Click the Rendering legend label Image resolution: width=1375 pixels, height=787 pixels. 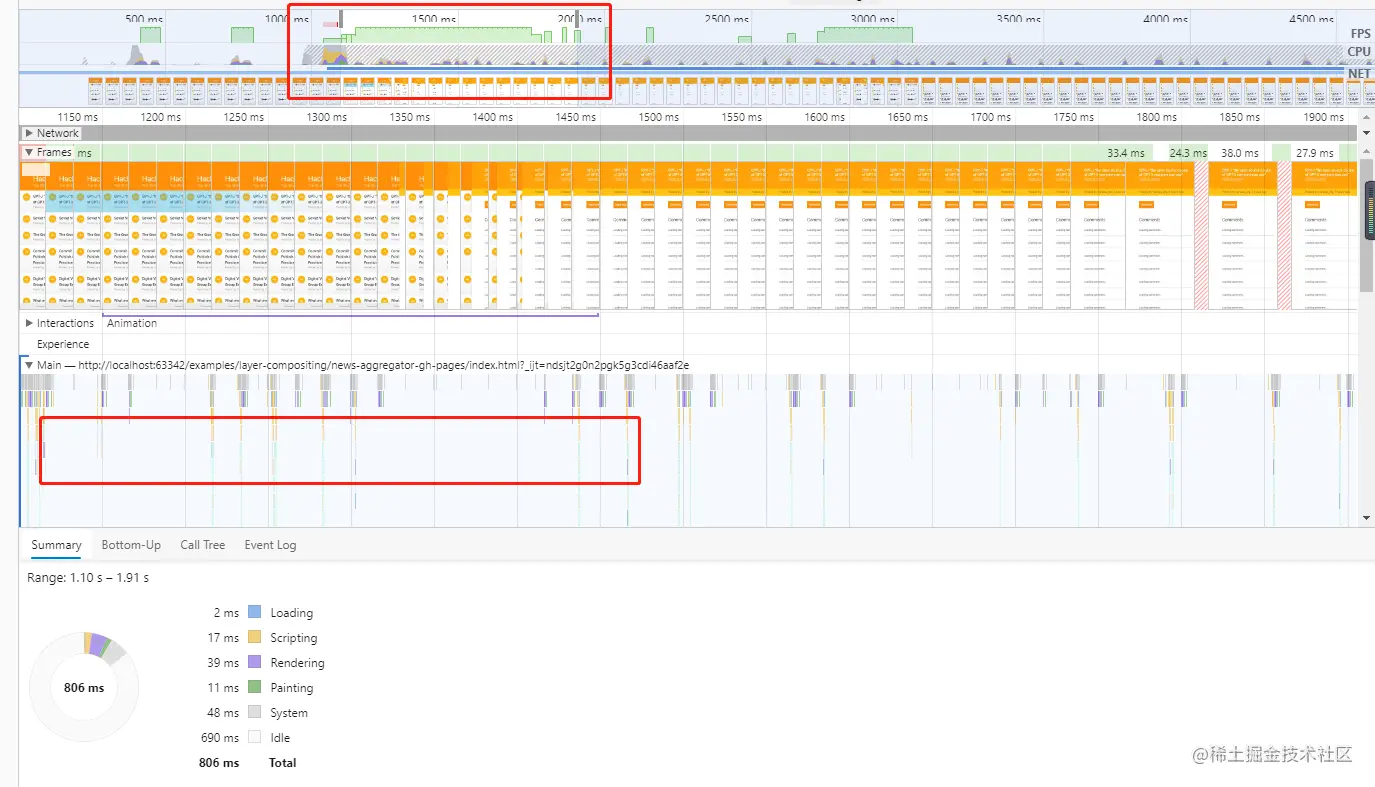pyautogui.click(x=297, y=663)
